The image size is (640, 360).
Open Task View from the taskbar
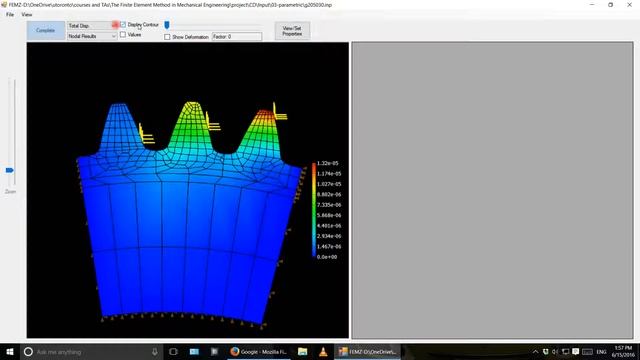[x=173, y=352]
